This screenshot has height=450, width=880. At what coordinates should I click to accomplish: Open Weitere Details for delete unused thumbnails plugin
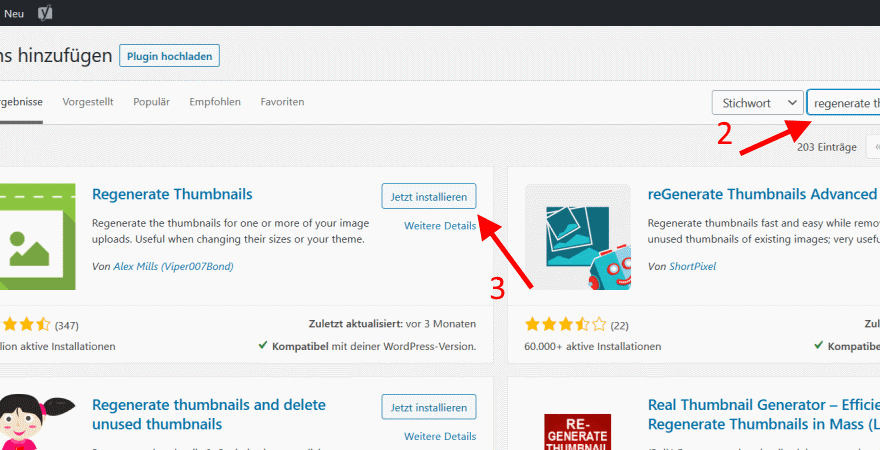coord(440,436)
